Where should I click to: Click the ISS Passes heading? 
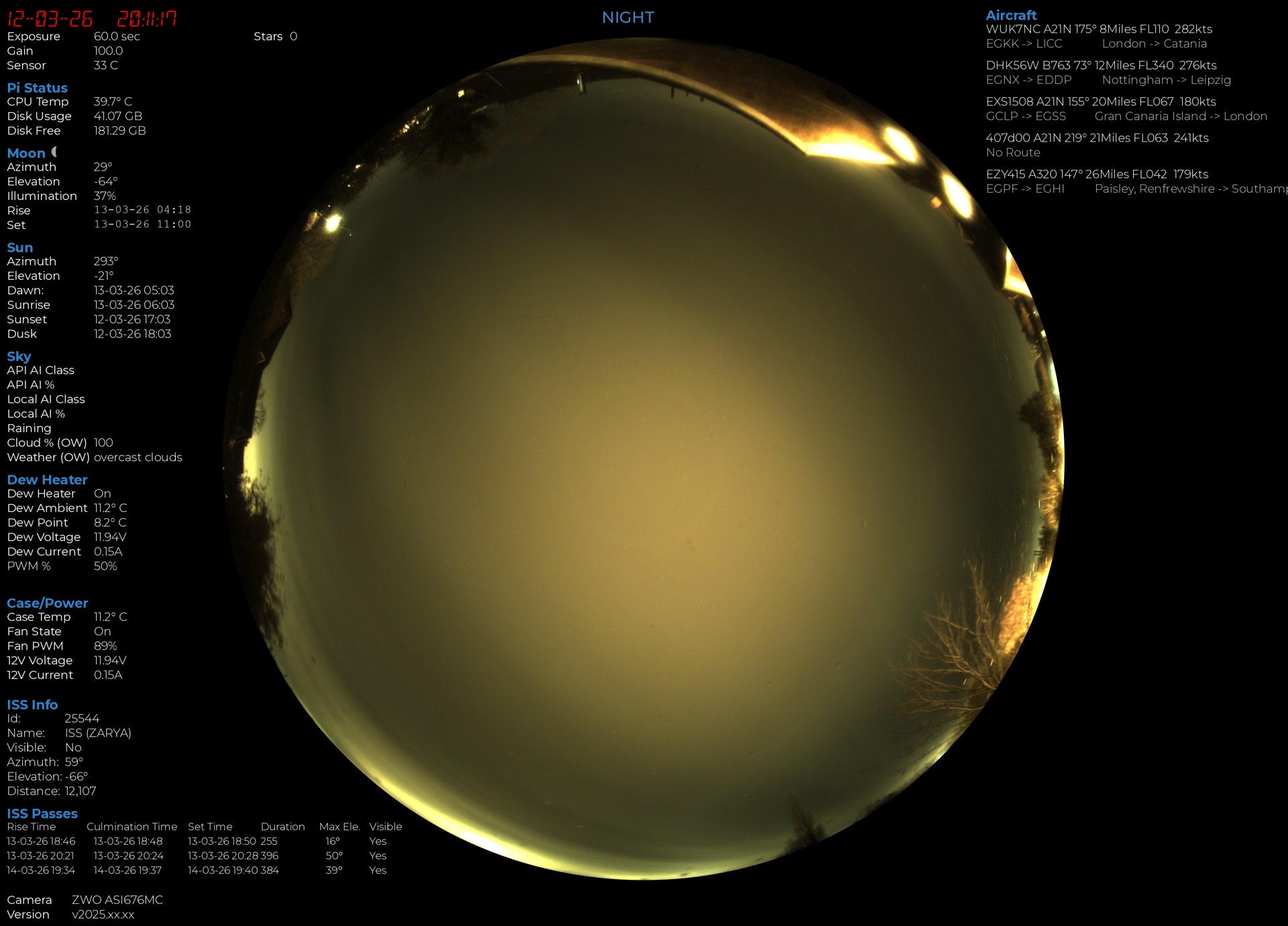(x=42, y=813)
